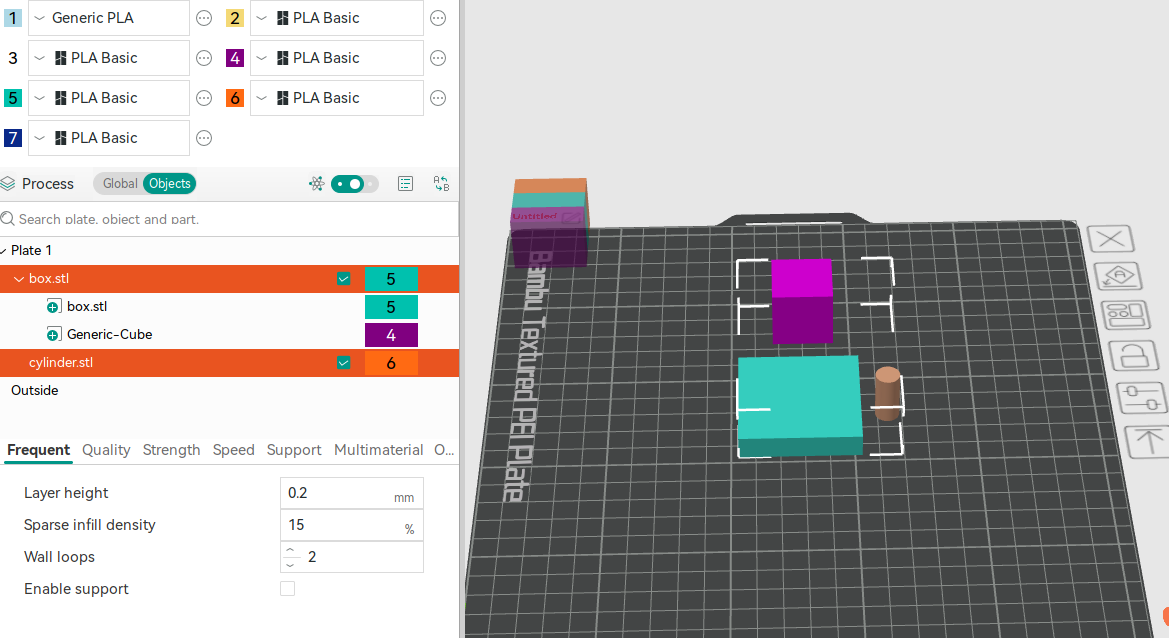Image resolution: width=1169 pixels, height=638 pixels.
Task: Decrease Wall loops with the down arrow
Action: click(x=291, y=564)
